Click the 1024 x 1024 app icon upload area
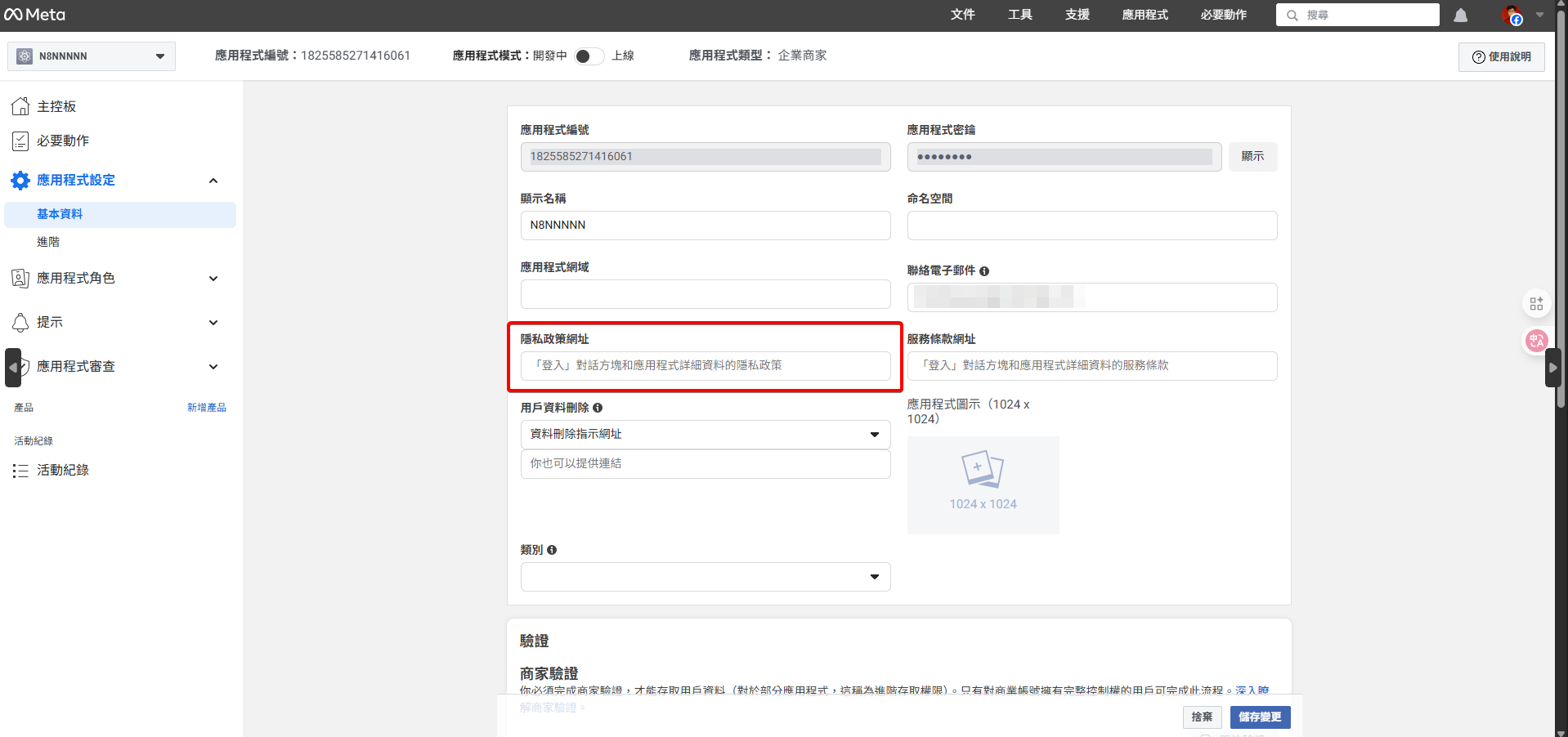1568x737 pixels. (983, 485)
